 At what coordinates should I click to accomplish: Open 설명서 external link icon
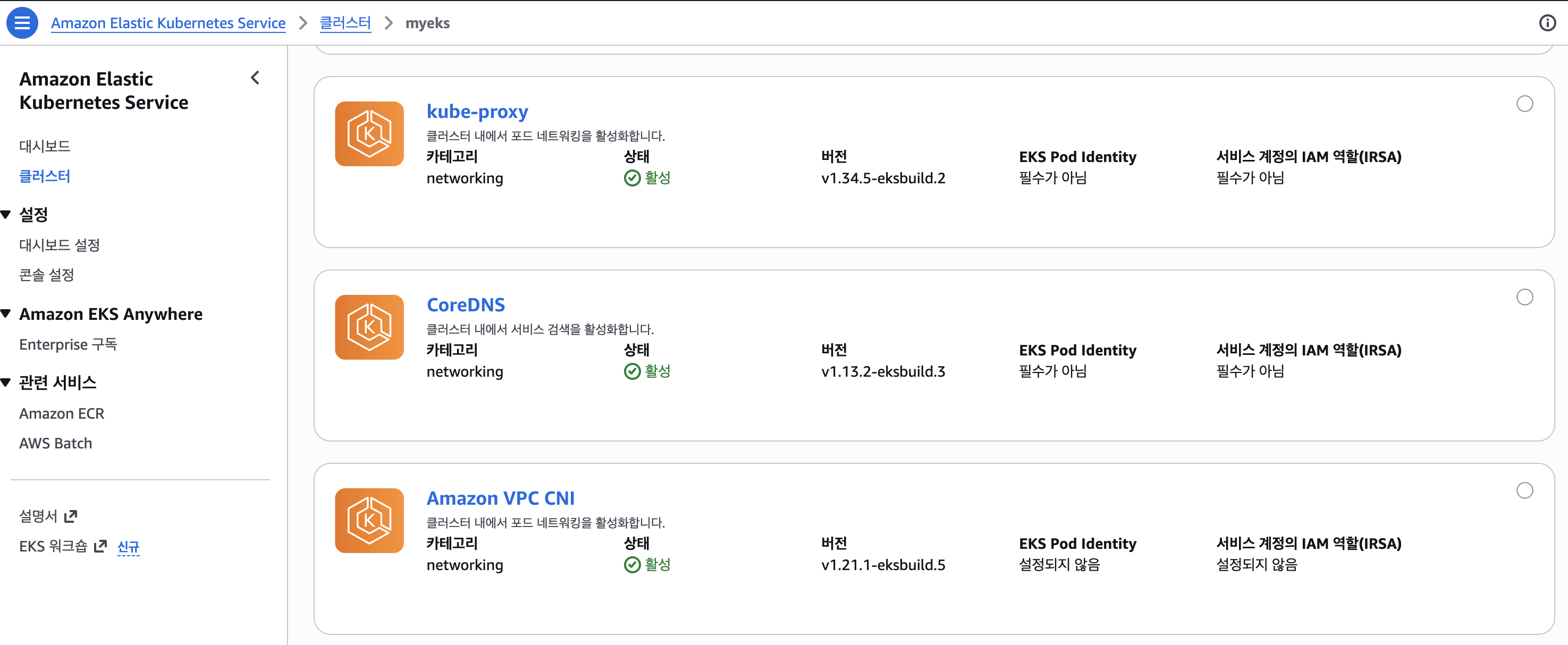tap(71, 516)
